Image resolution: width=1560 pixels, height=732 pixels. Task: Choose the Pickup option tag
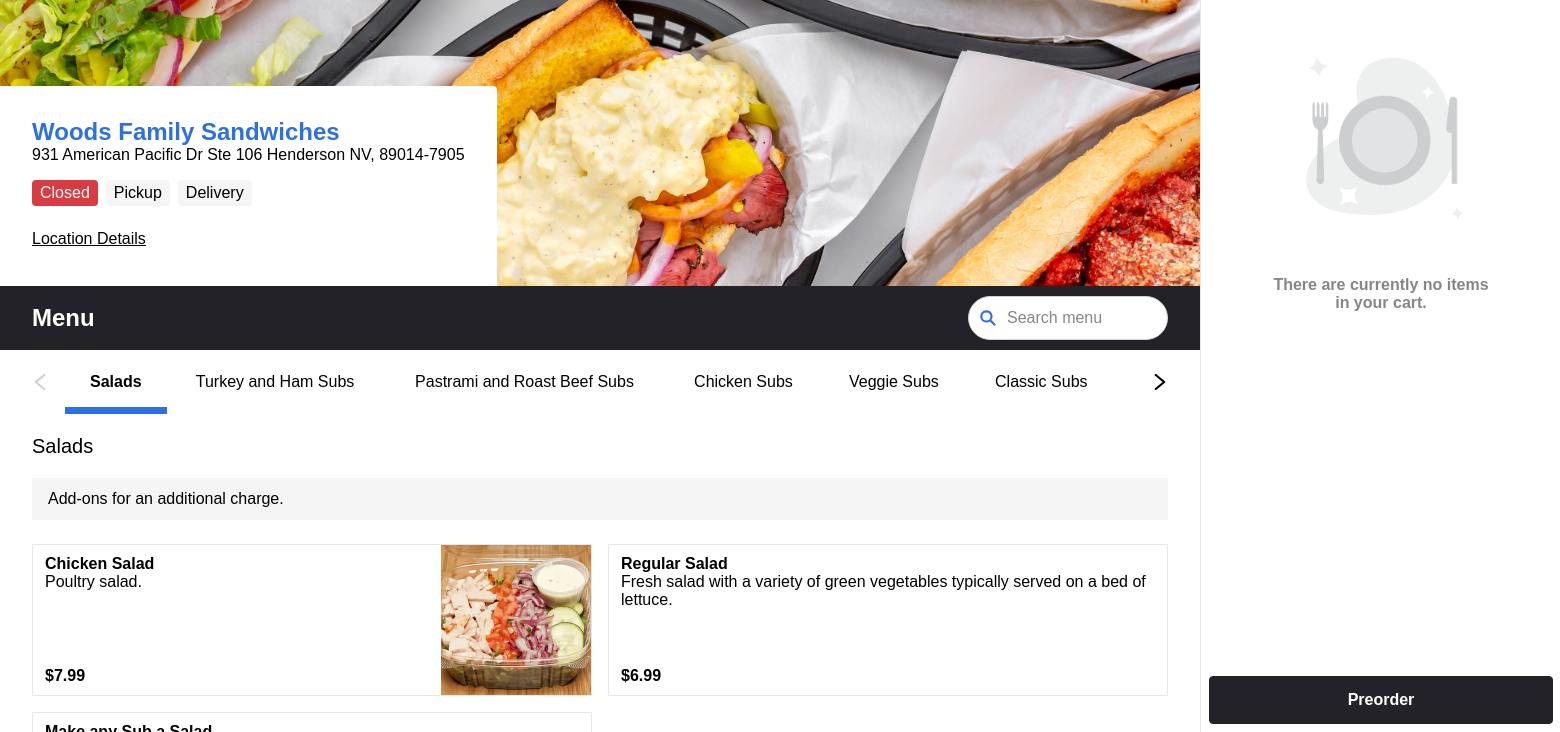point(138,193)
